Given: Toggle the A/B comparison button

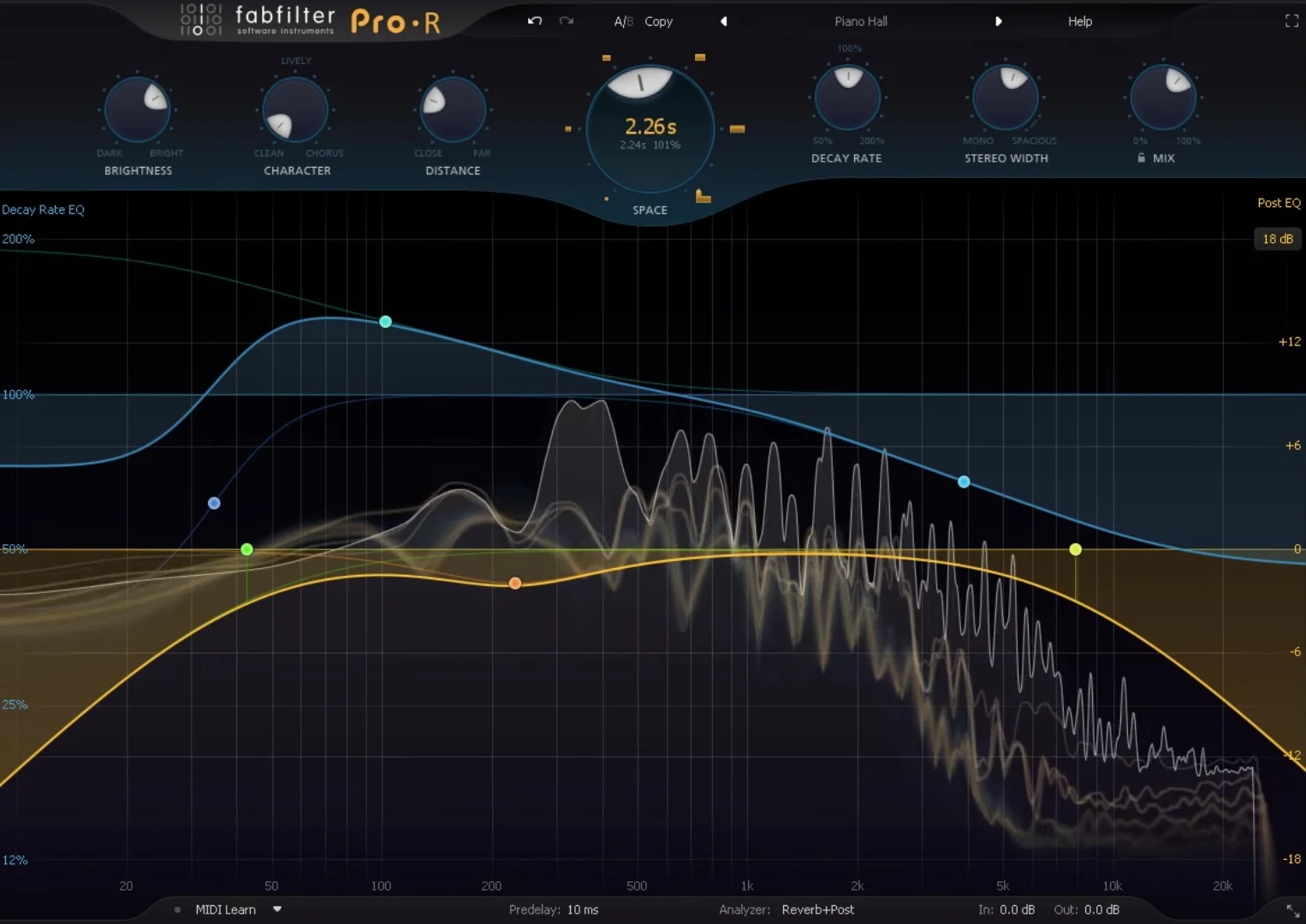Looking at the screenshot, I should click(624, 21).
